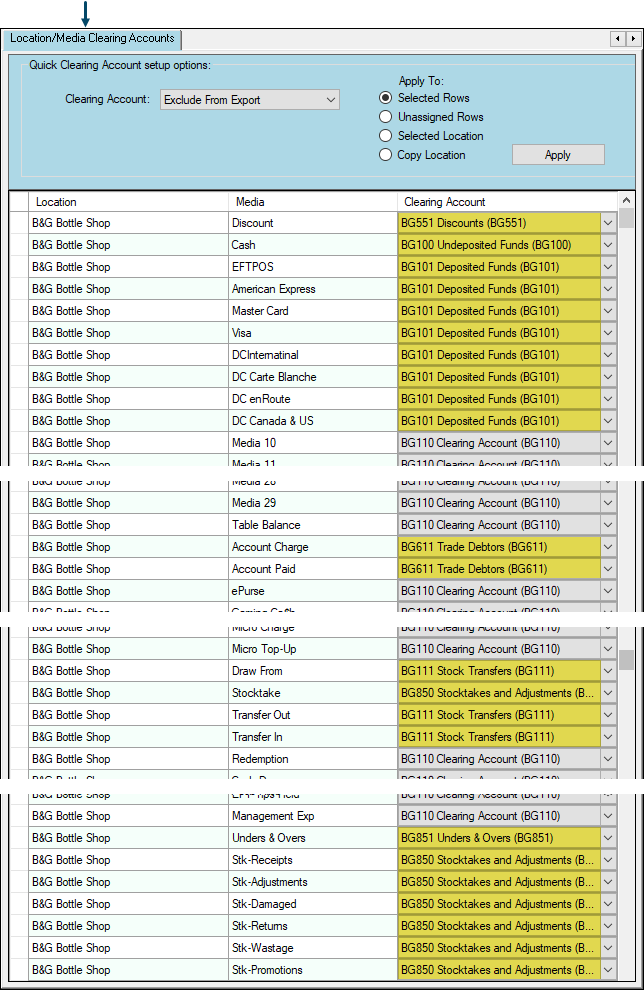
Task: Select the Account Charge media cell
Action: (312, 547)
